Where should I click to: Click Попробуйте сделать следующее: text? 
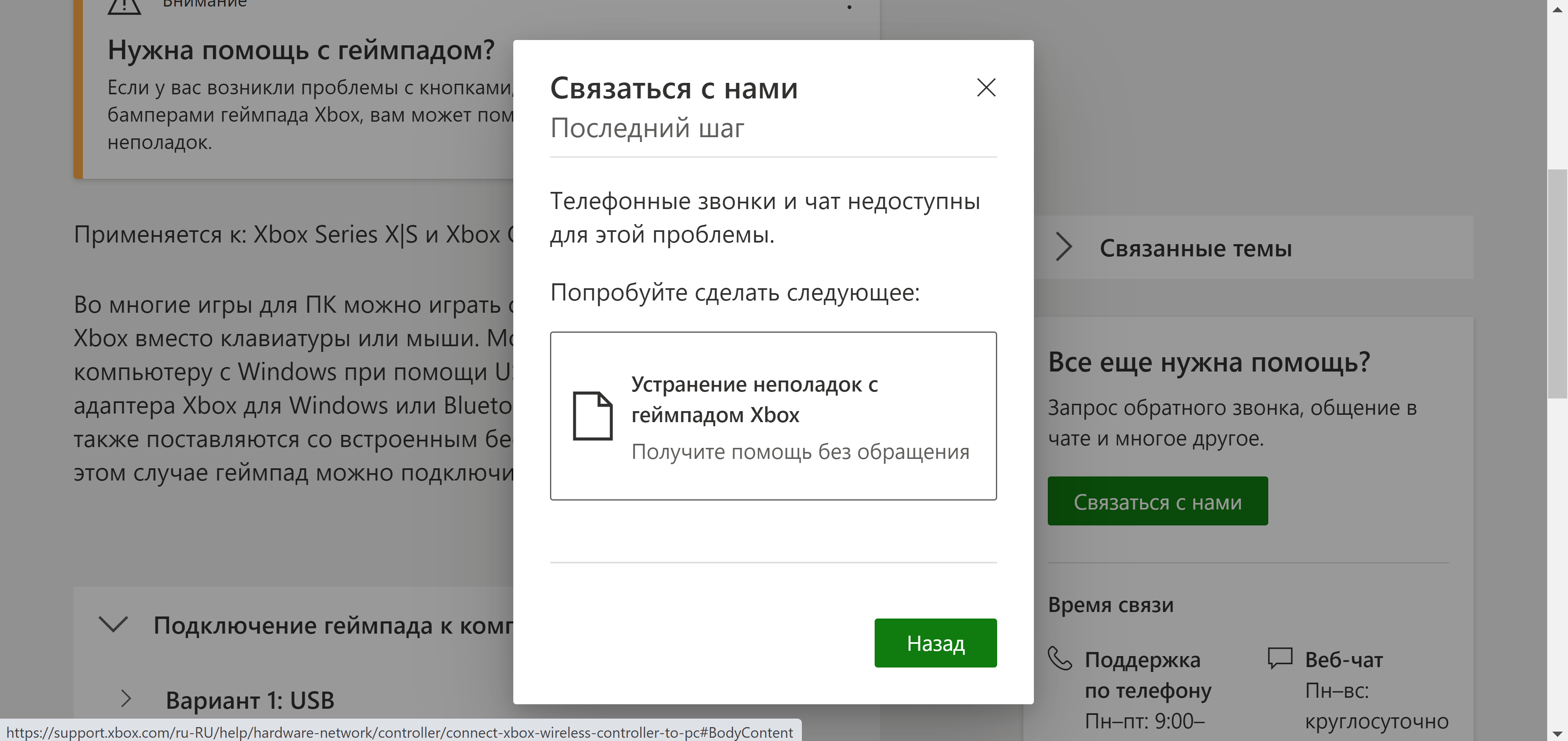(735, 293)
